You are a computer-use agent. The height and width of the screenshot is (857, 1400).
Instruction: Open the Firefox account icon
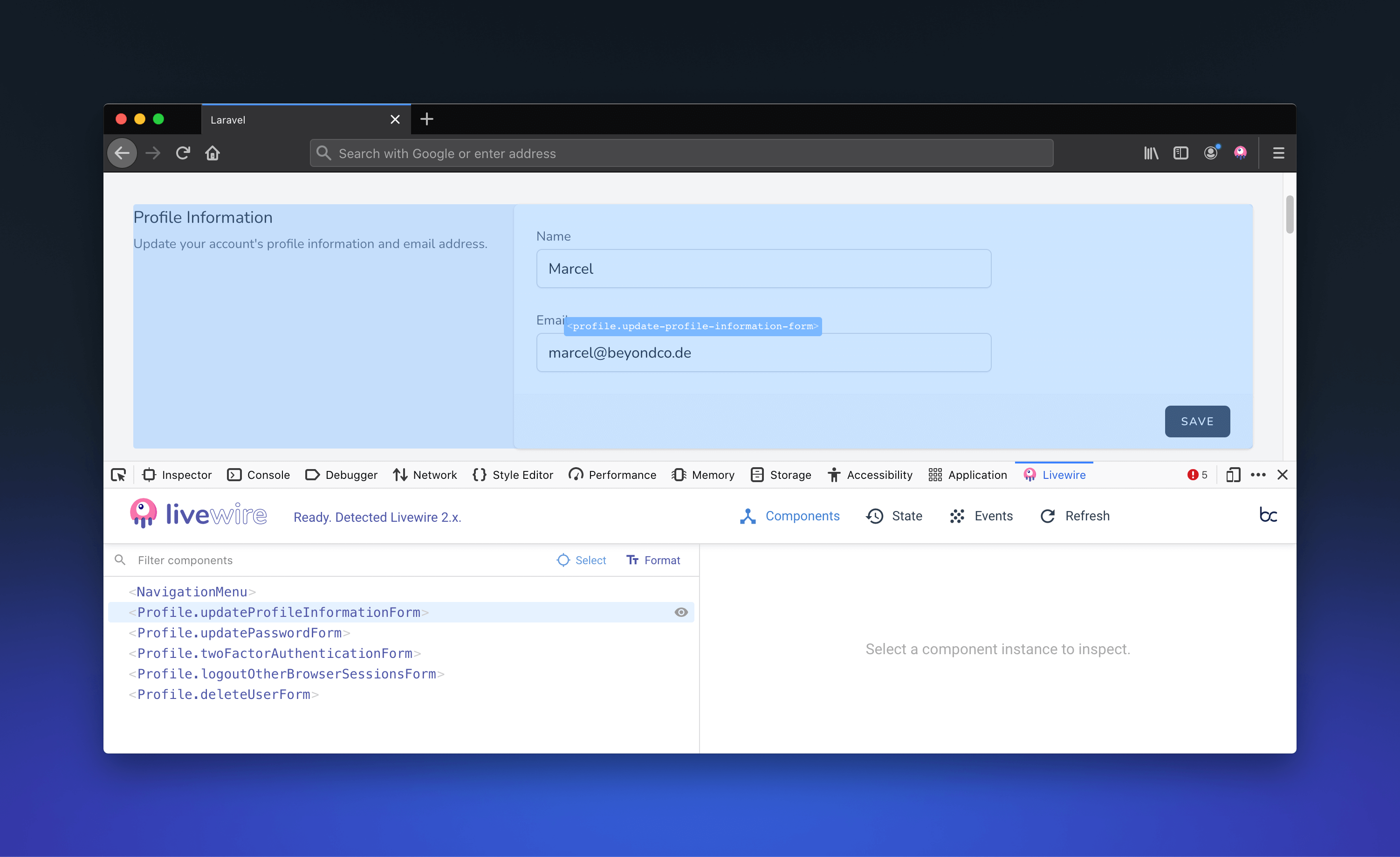pyautogui.click(x=1211, y=152)
